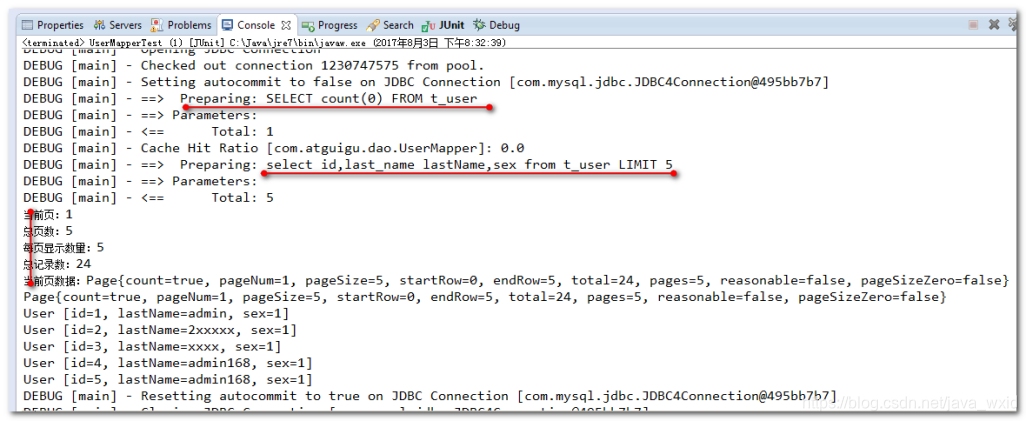Switch to the Properties tab

(53, 26)
